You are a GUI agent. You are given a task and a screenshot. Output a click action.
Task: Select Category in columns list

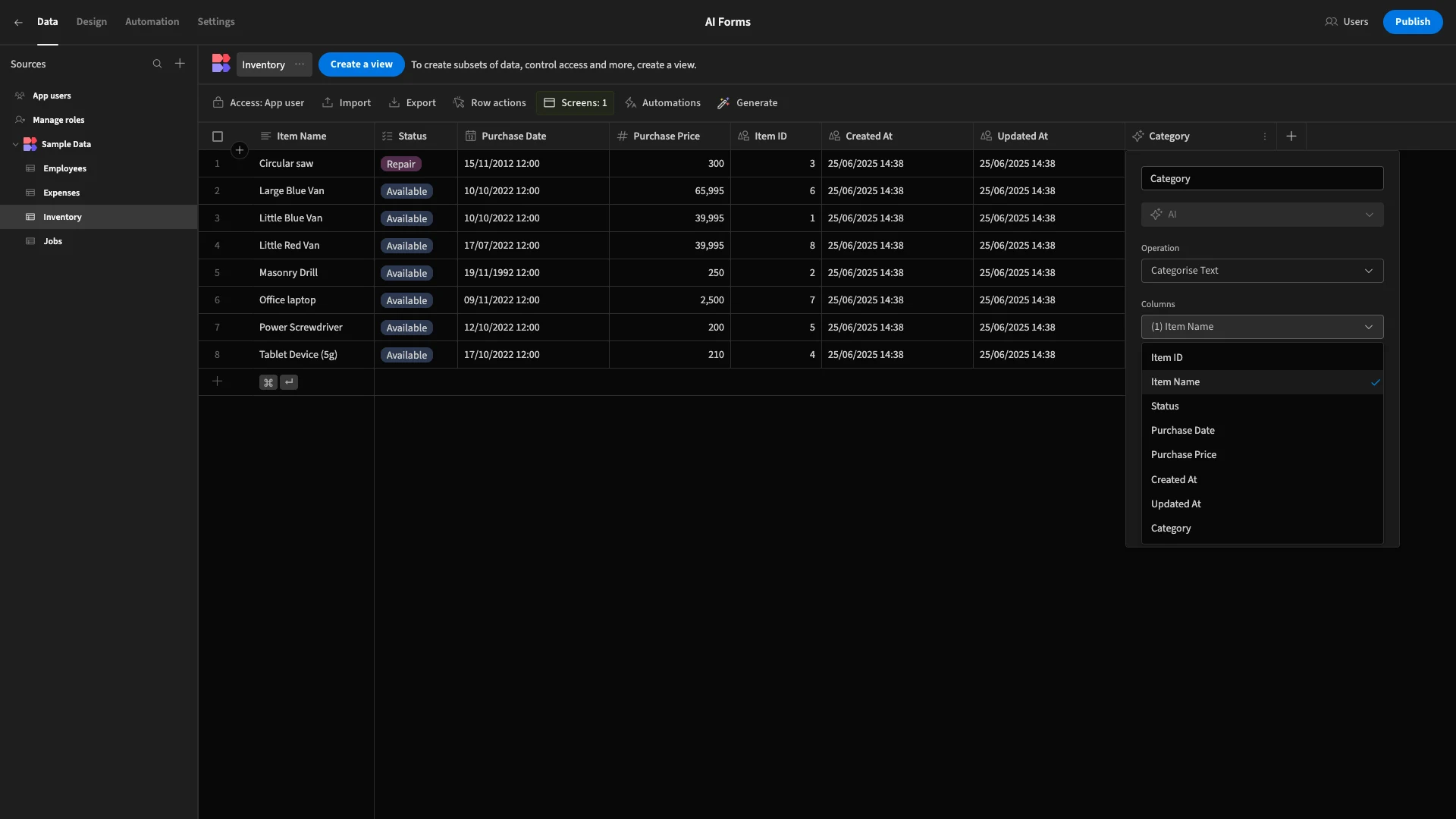point(1262,529)
